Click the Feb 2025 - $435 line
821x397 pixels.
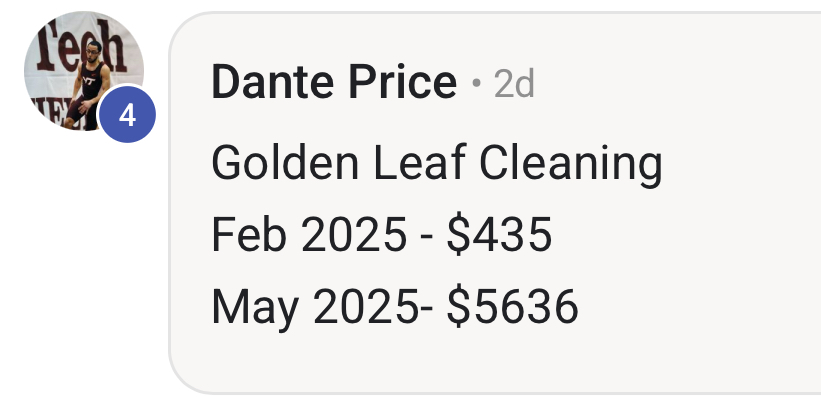(382, 235)
